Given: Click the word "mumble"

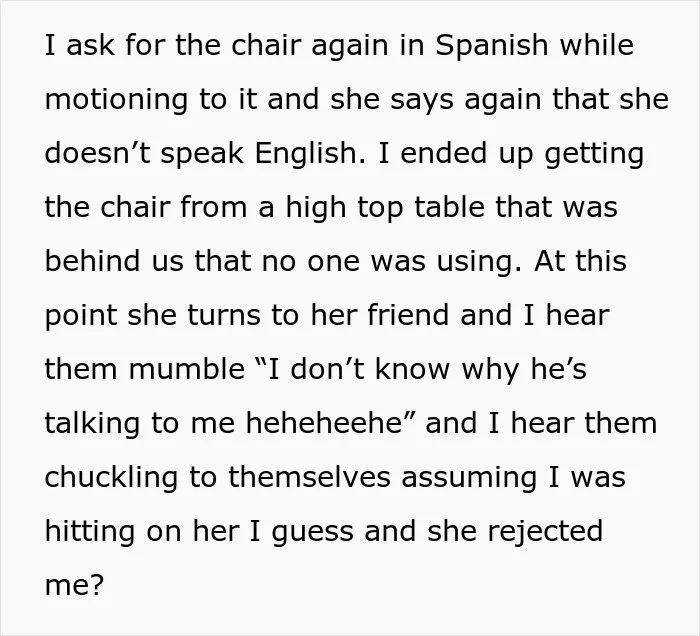Looking at the screenshot, I should coord(187,370).
